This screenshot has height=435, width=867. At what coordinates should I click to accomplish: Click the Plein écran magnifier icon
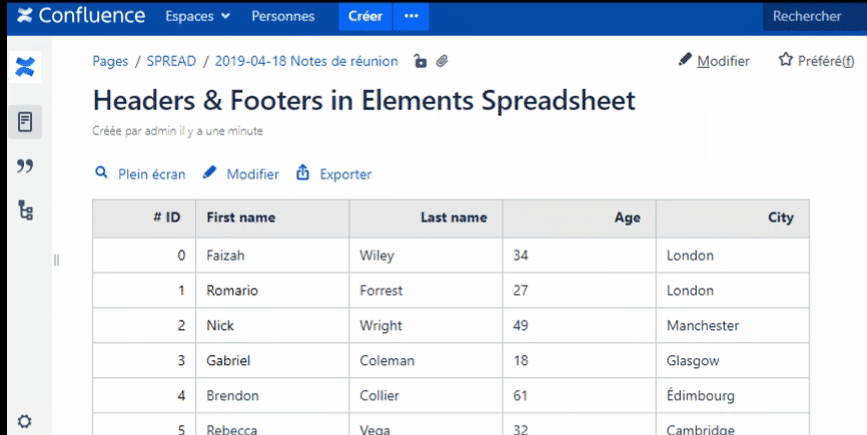tap(101, 173)
